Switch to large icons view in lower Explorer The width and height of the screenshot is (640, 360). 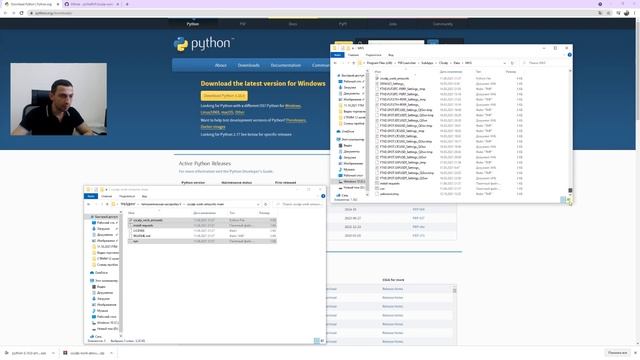[322, 340]
